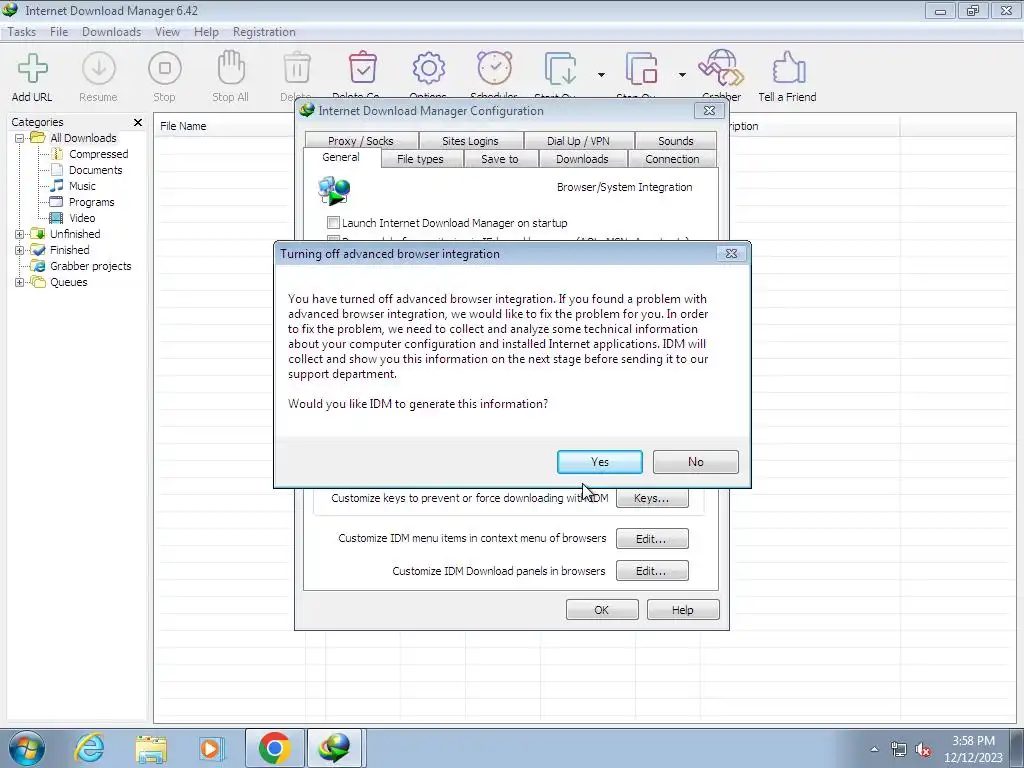The width and height of the screenshot is (1024, 768).
Task: Click the Stop Queue toolbar icon
Action: click(x=641, y=69)
